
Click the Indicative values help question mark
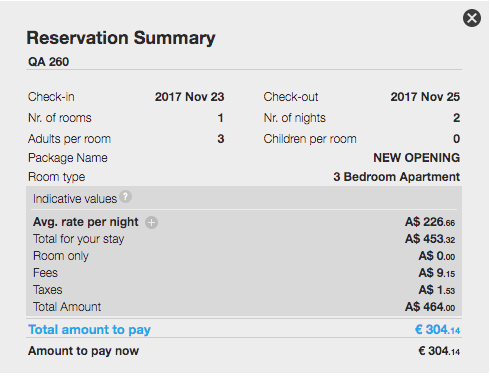coord(126,197)
